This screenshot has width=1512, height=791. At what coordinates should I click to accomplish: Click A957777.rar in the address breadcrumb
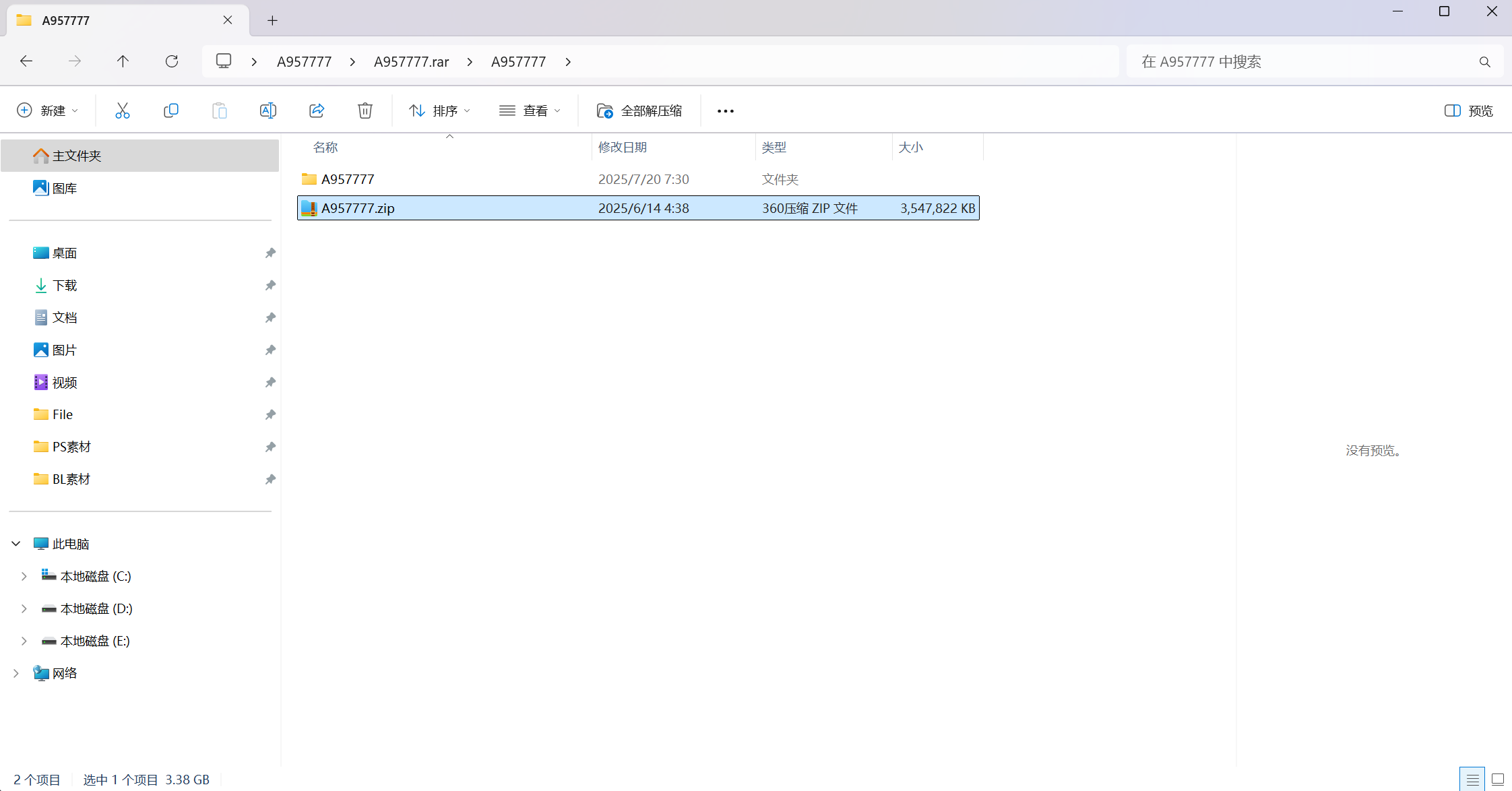(411, 61)
